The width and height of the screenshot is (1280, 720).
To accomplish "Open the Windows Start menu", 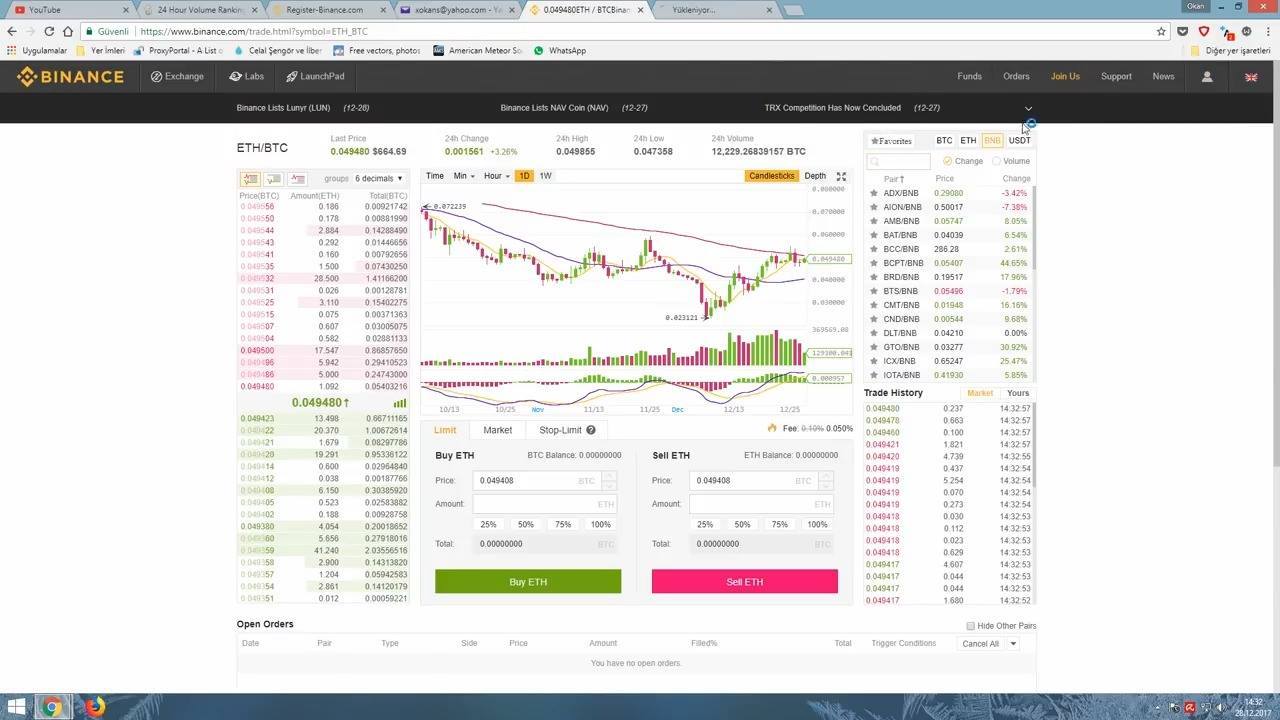I will (17, 707).
